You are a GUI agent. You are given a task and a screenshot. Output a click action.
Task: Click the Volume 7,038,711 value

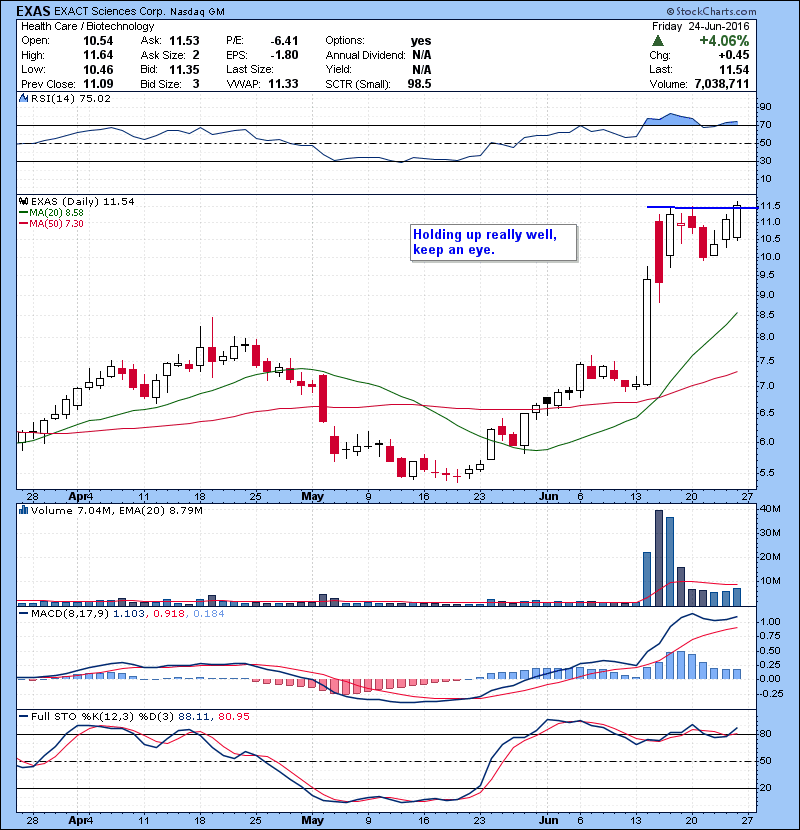click(722, 84)
